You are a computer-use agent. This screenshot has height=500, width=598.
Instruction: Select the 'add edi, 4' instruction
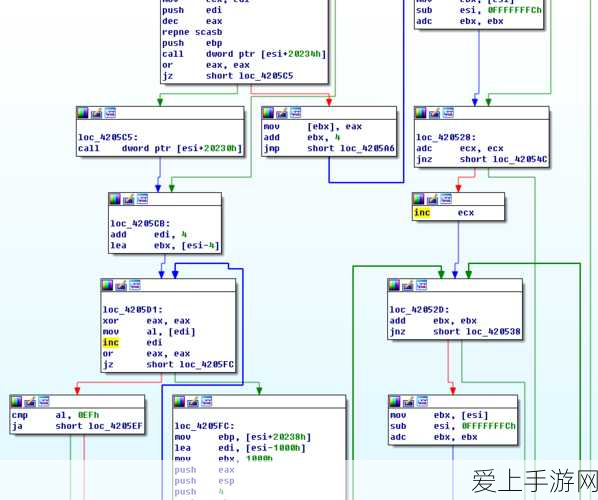tap(149, 235)
